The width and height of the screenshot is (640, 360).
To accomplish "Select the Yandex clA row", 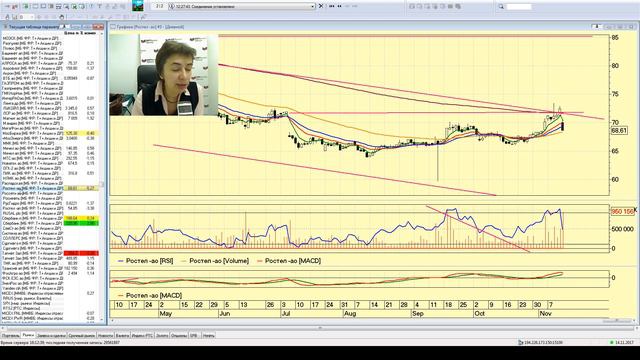I will (x=50, y=288).
